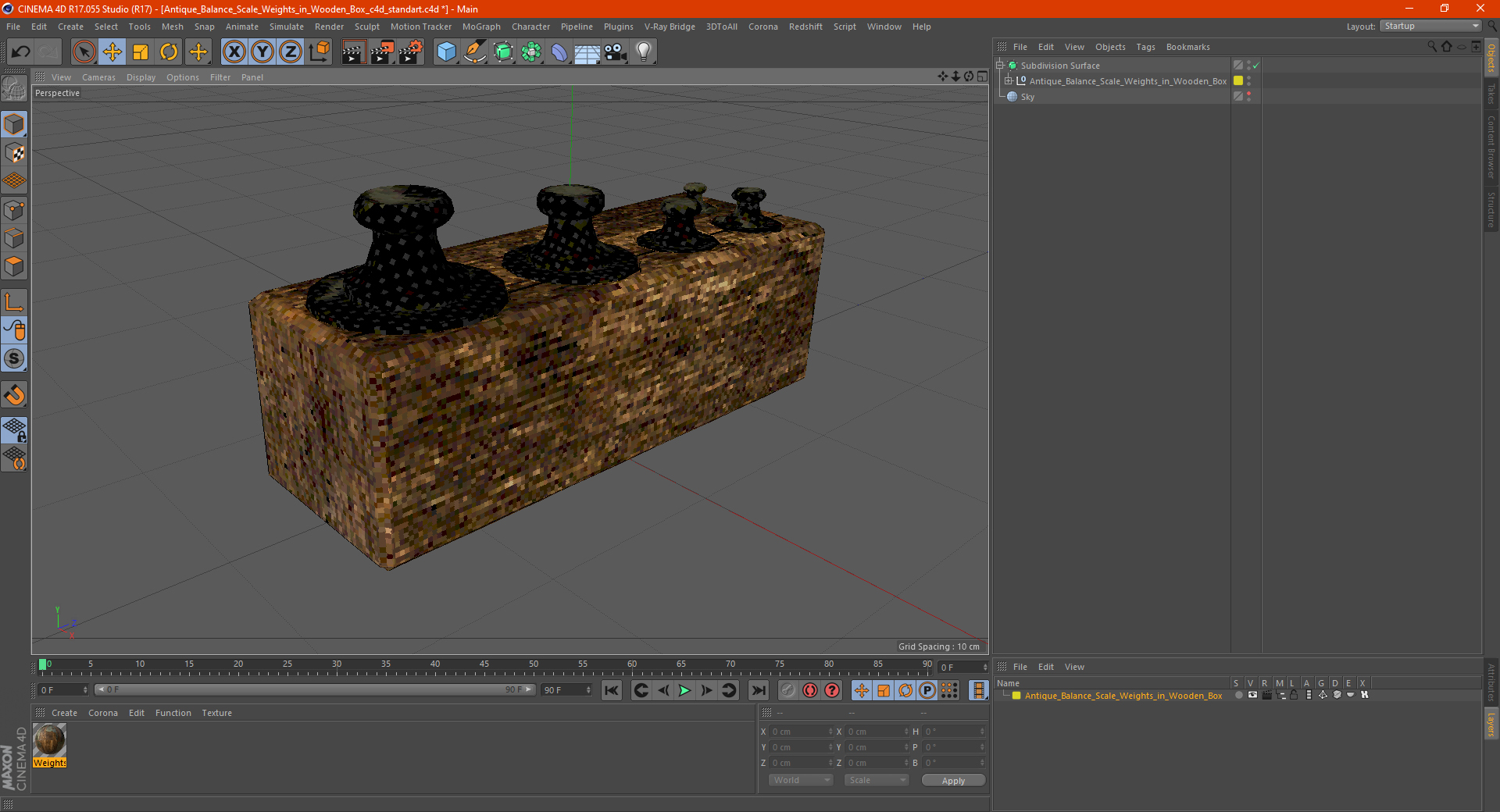
Task: Open viewport Cameras menu
Action: click(98, 77)
